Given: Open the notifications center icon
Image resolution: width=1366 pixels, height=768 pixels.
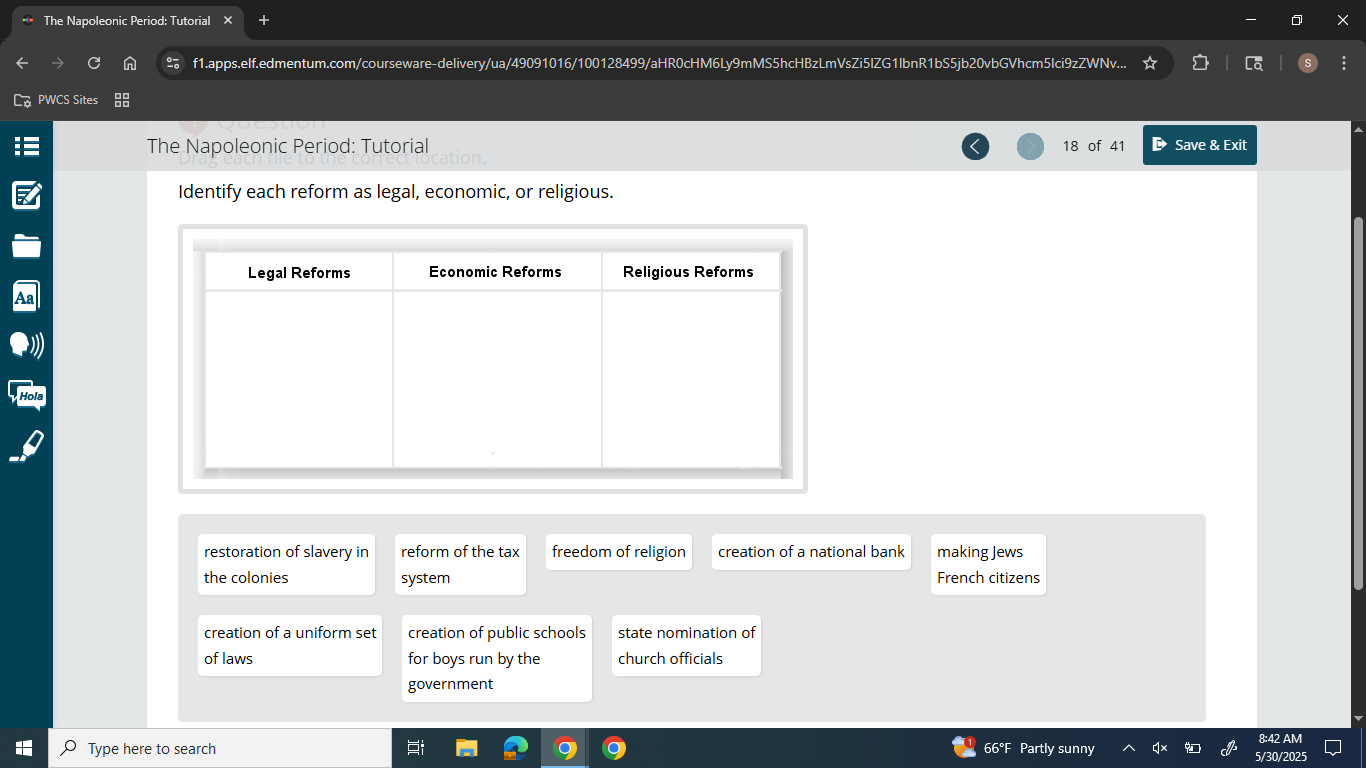Looking at the screenshot, I should (1333, 748).
